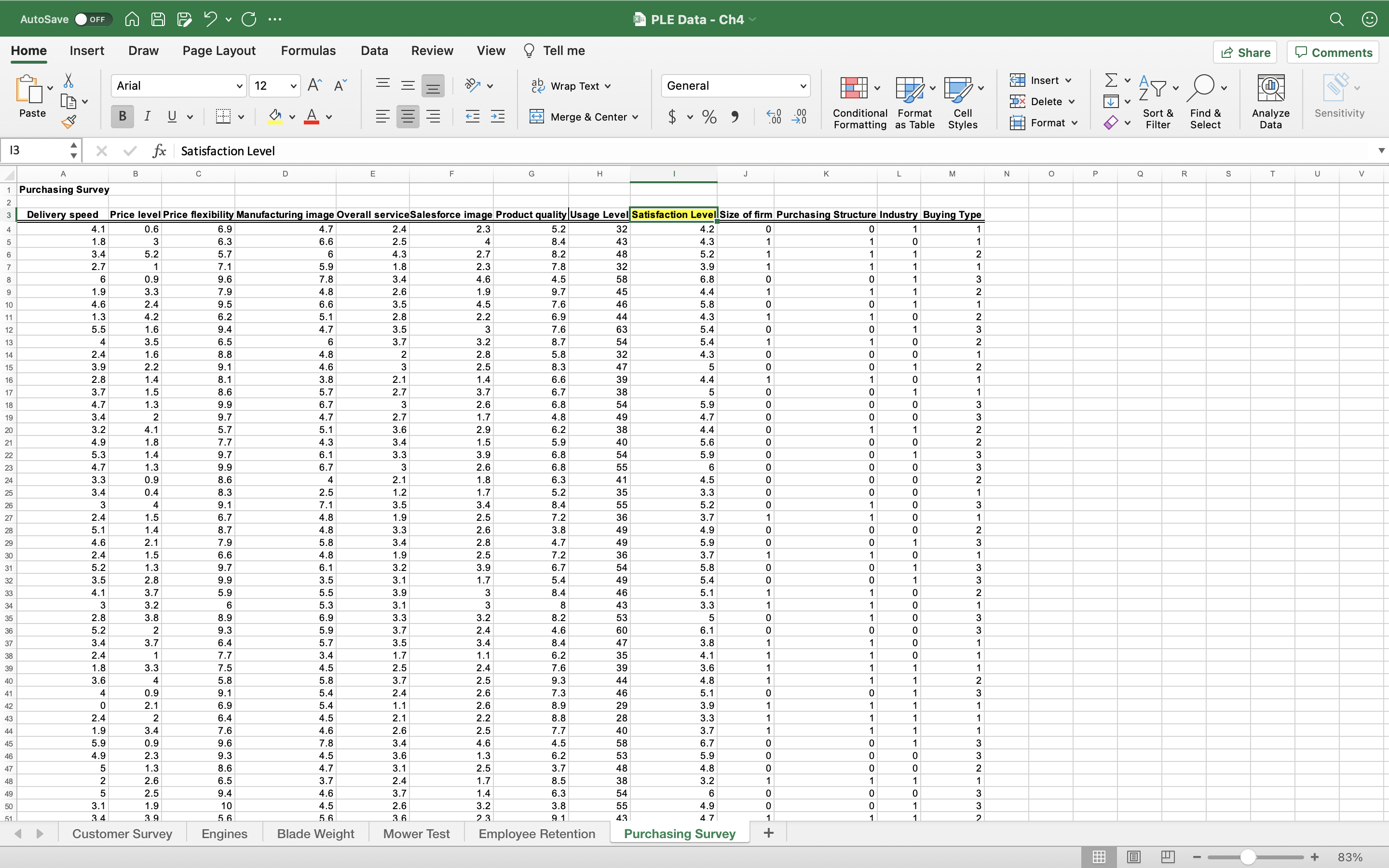
Task: Toggle Bold formatting button
Action: 122,117
